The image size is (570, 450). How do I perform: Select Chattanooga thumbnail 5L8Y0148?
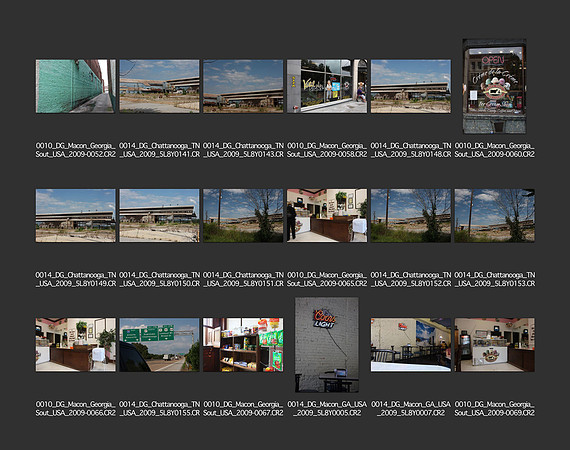tap(411, 86)
